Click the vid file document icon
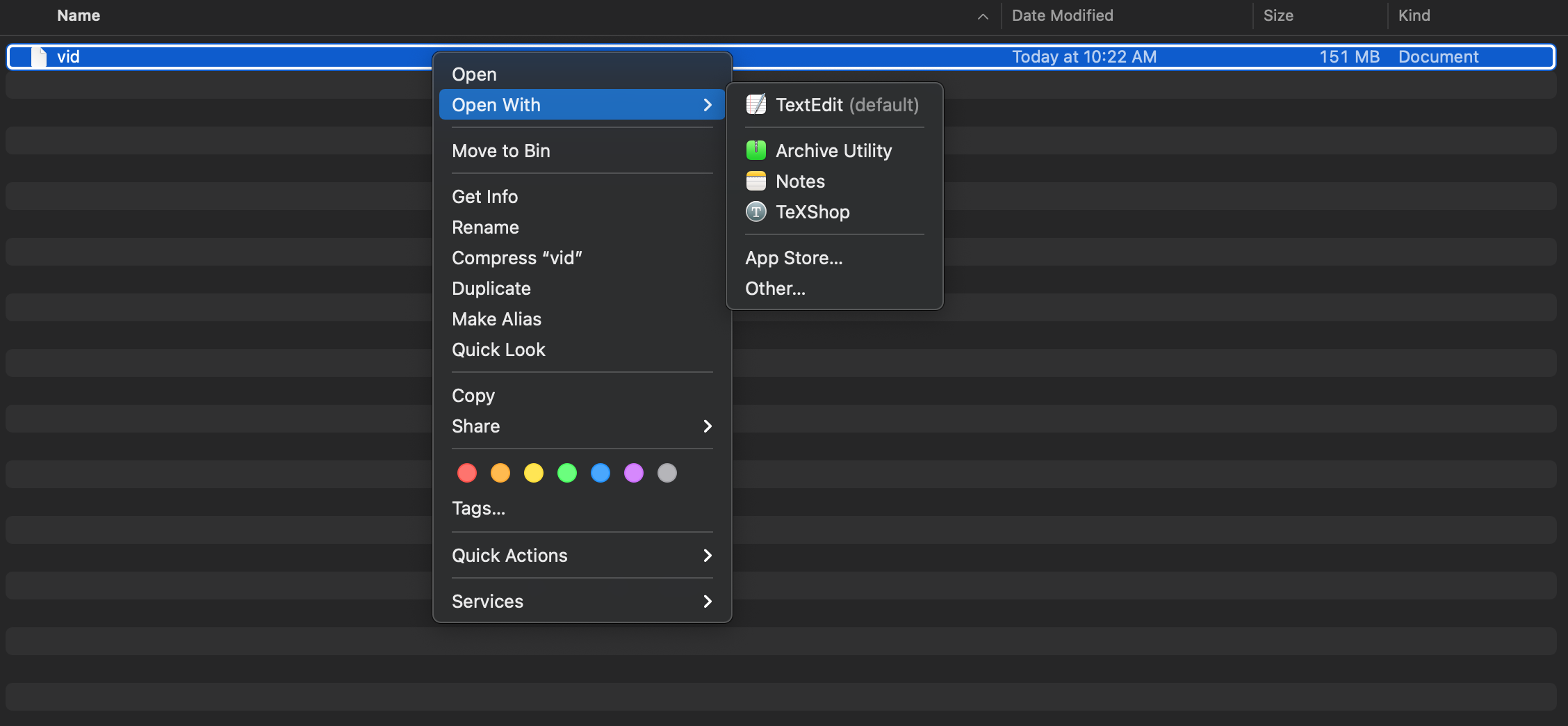The image size is (1568, 726). click(40, 57)
